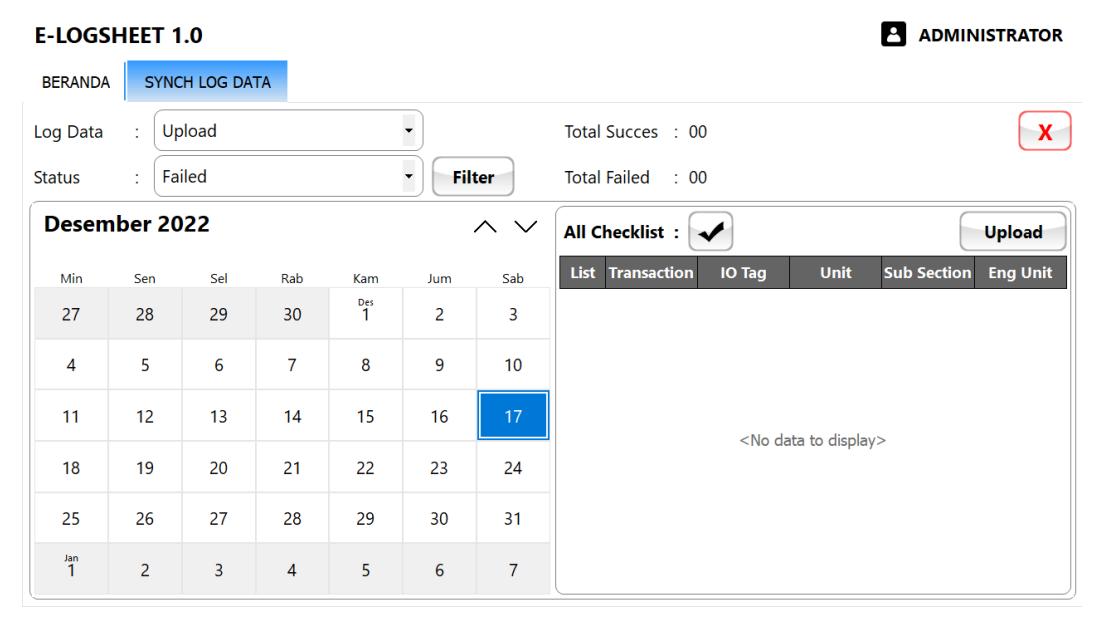Switch to the BERANDA tab

point(75,82)
